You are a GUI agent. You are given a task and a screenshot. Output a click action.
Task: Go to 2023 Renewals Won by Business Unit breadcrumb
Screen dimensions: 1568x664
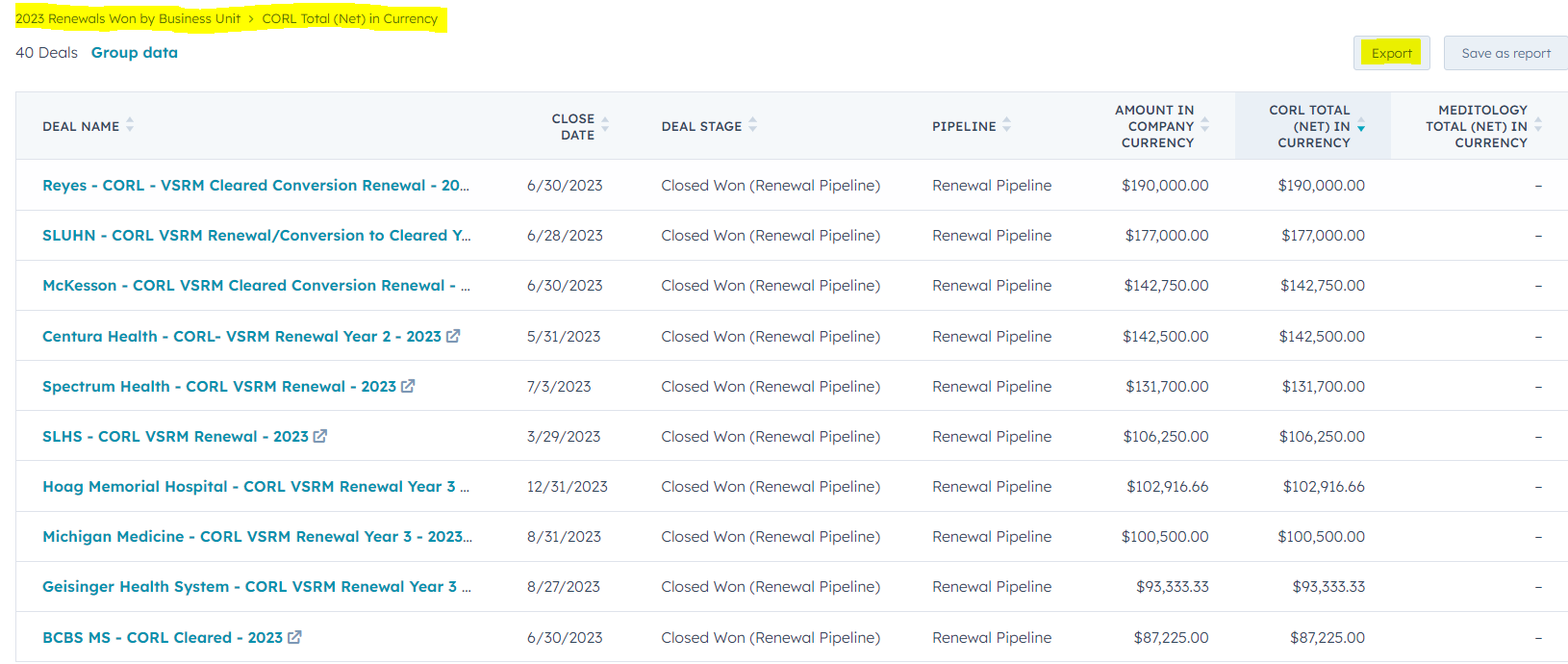point(128,18)
